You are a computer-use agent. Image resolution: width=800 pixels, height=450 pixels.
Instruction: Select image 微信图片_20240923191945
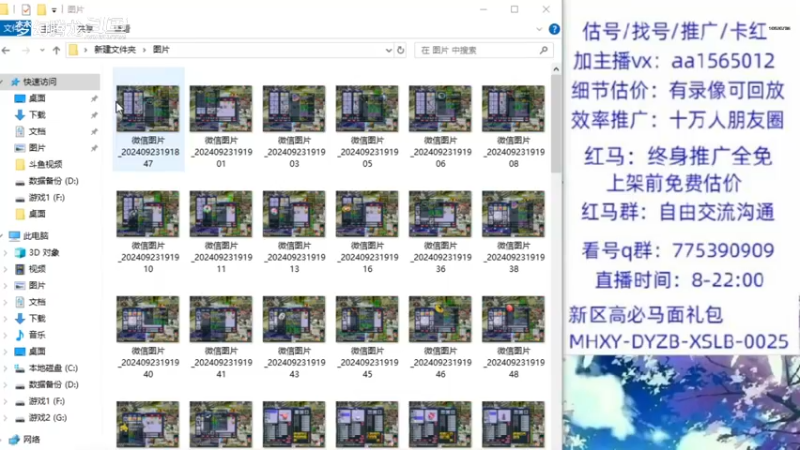point(367,337)
